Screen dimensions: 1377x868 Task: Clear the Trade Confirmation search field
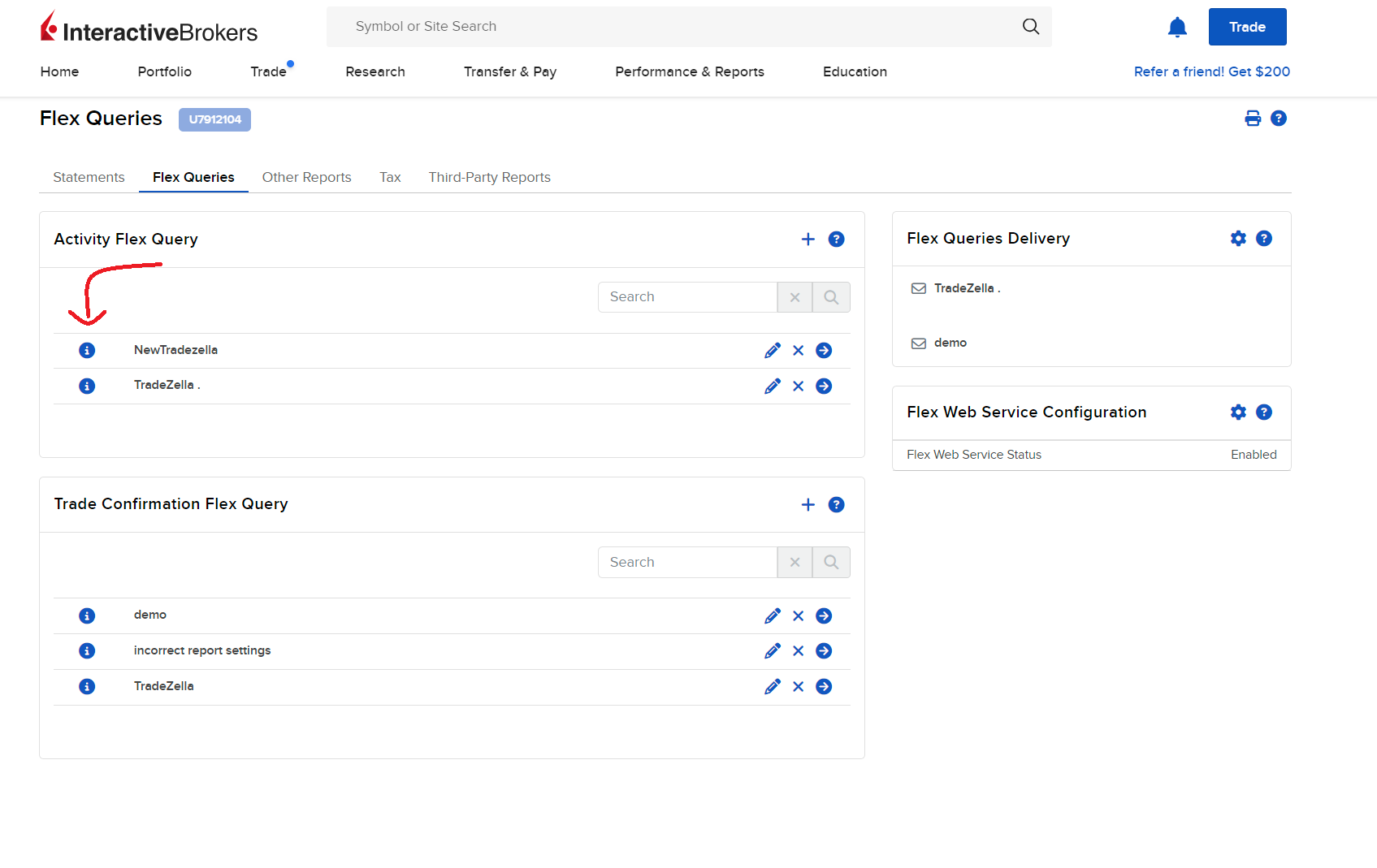point(795,562)
